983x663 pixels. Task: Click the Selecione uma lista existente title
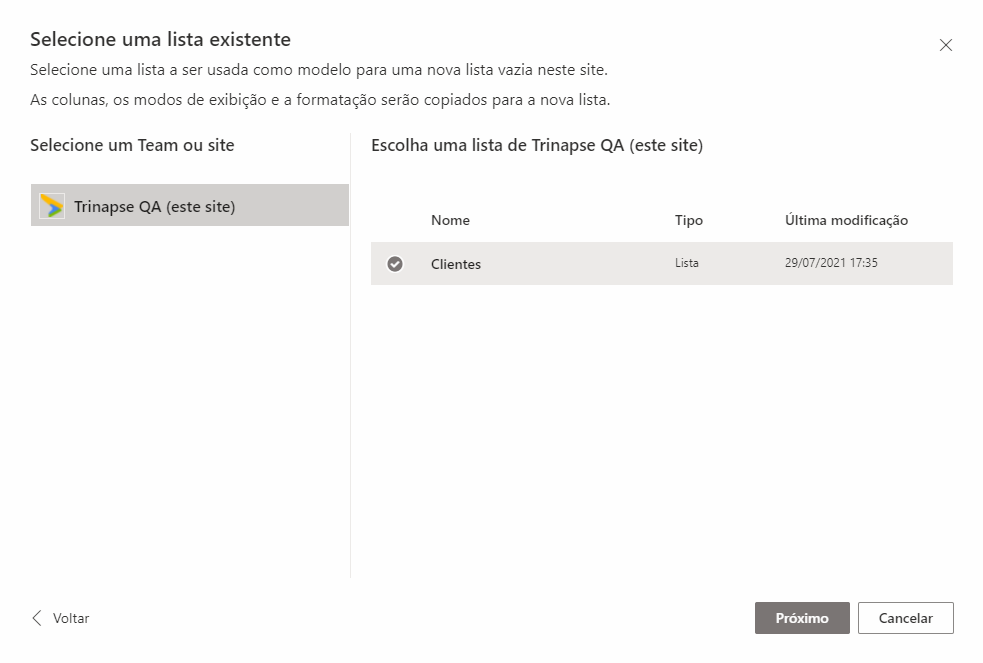(x=160, y=40)
